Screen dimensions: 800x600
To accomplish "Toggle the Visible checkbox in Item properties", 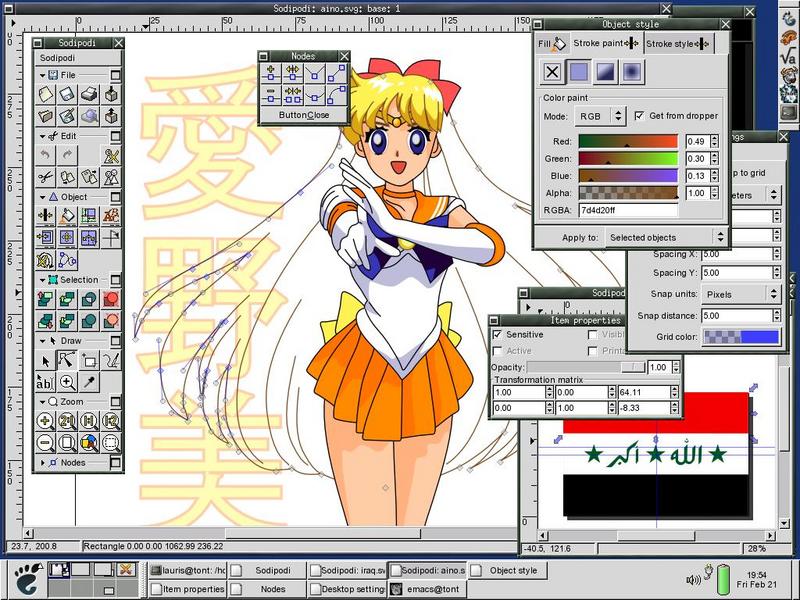I will 592,335.
